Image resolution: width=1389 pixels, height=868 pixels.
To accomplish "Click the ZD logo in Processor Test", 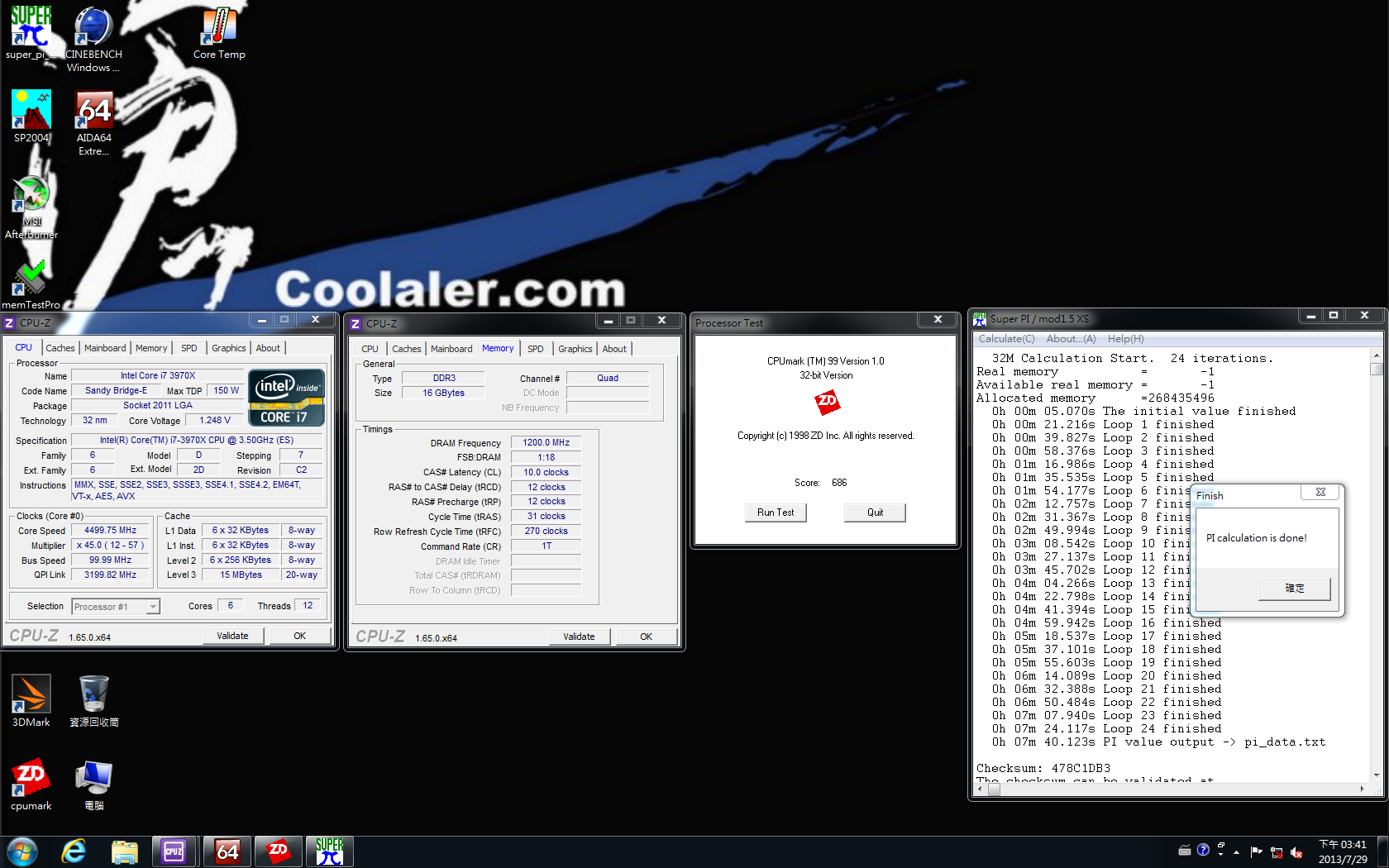I will 827,403.
